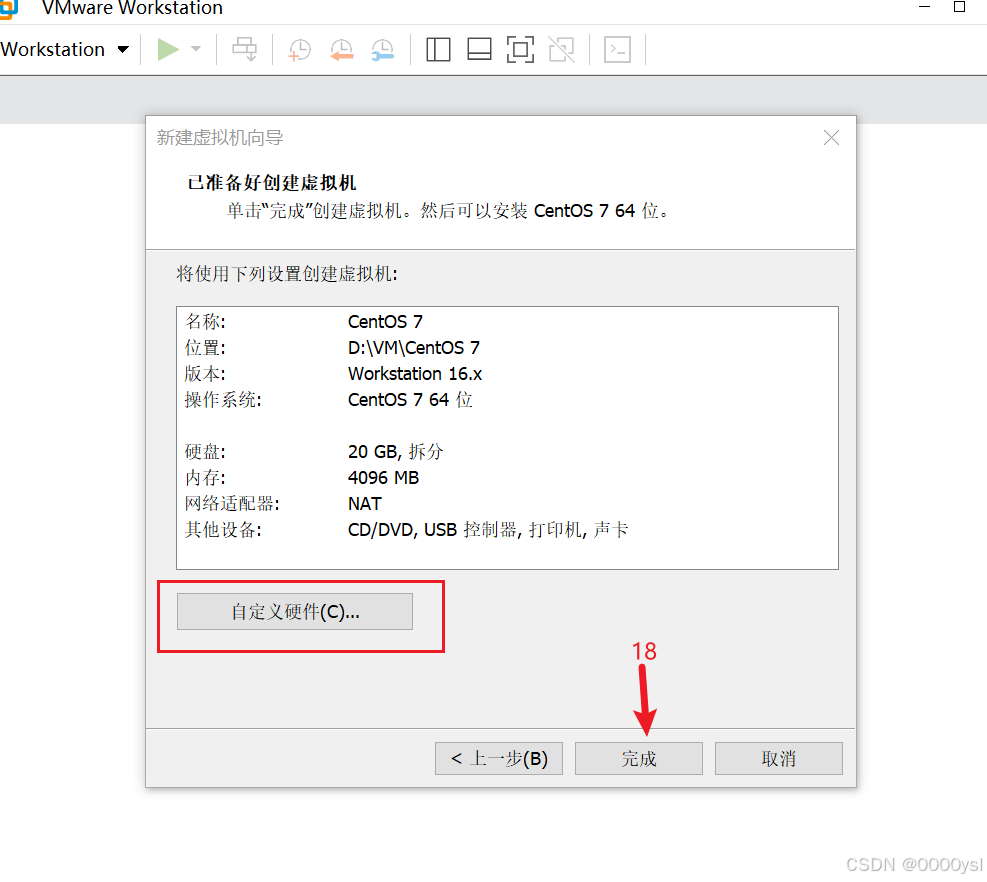Take a snapshot of the virtual machine
Viewport: 987px width, 882px height.
pyautogui.click(x=300, y=50)
